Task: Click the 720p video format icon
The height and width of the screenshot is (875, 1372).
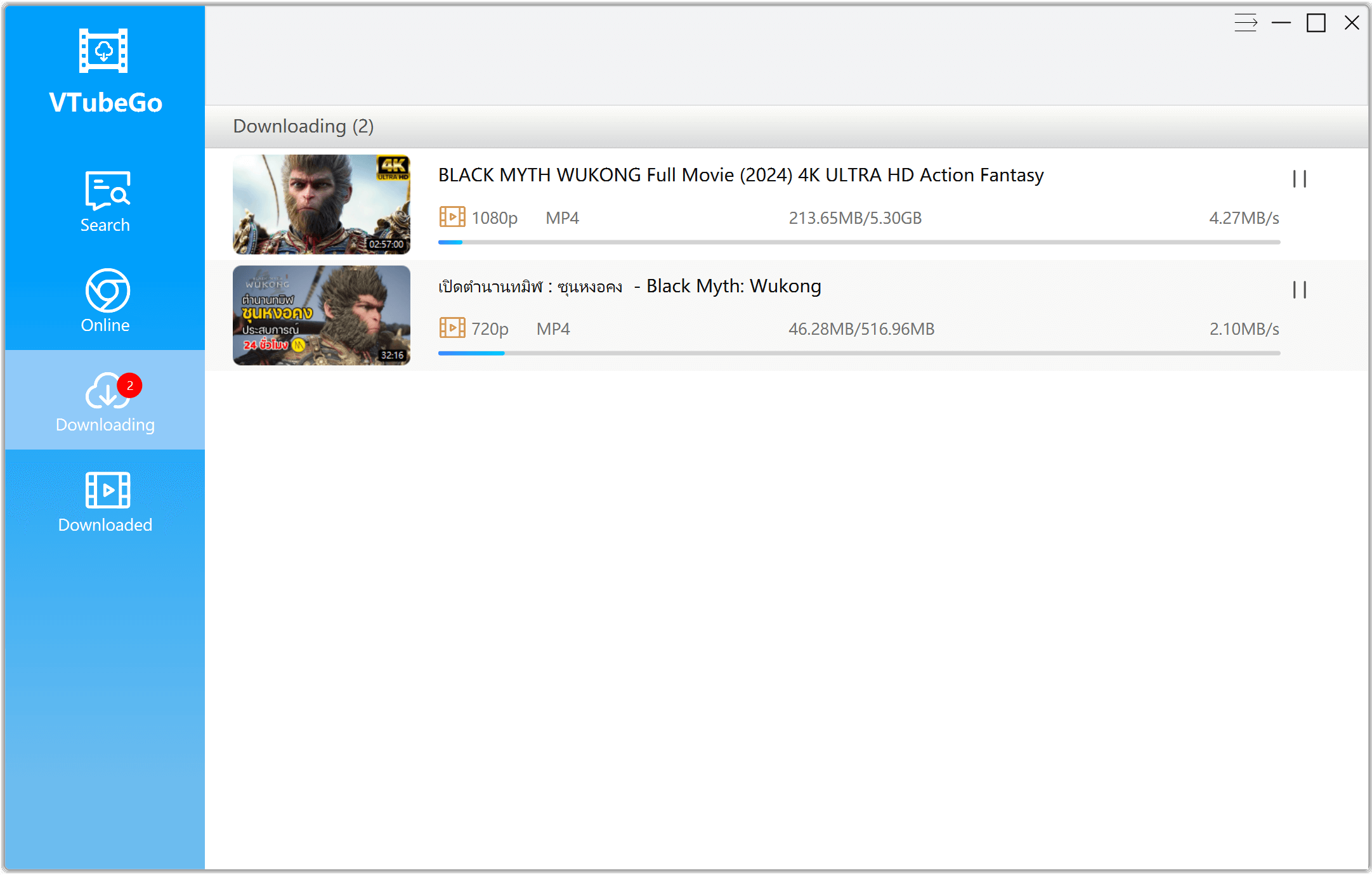Action: [x=452, y=328]
